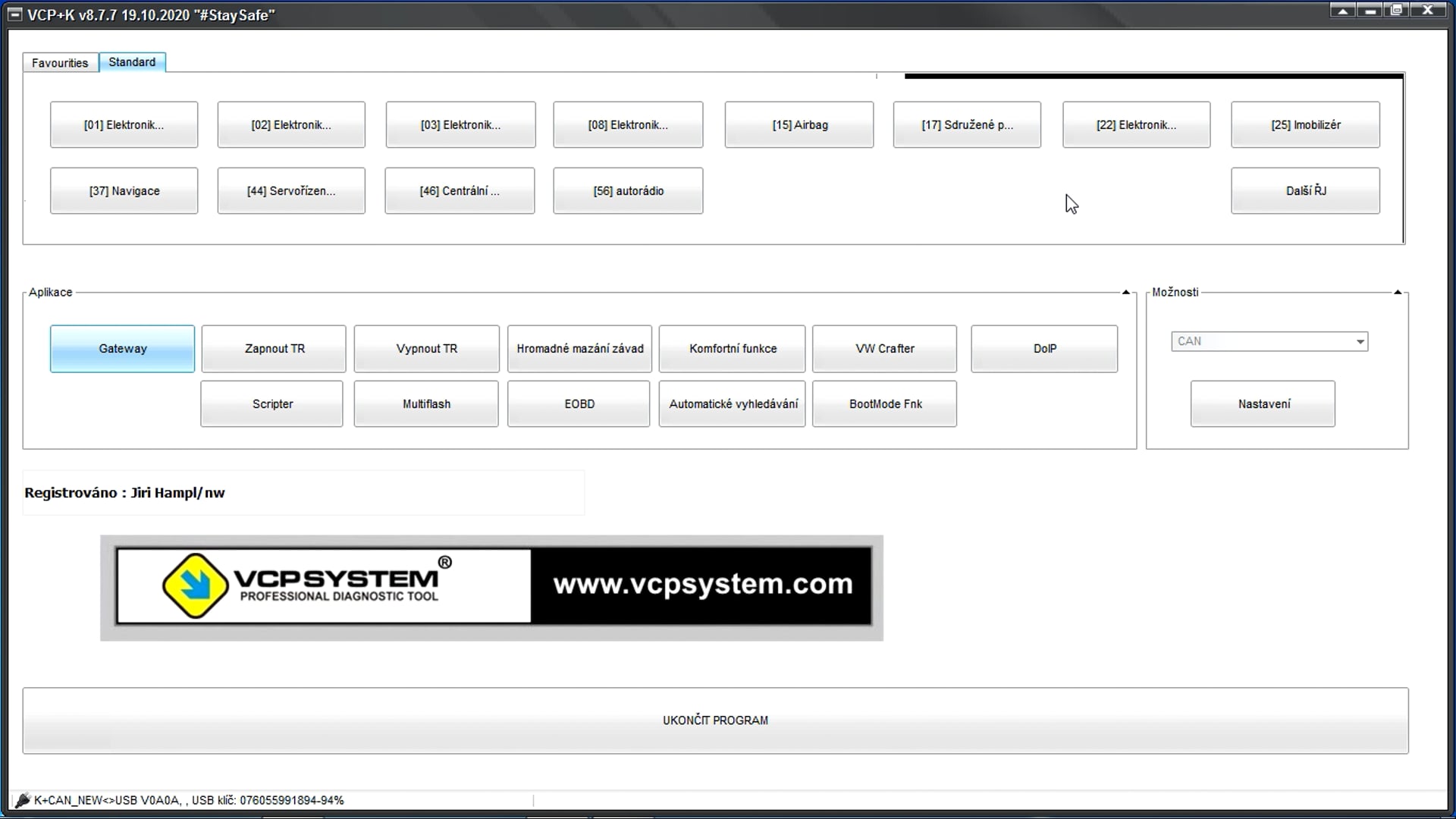The height and width of the screenshot is (819, 1456).
Task: Open the [03] Elektronik control unit
Action: (x=460, y=125)
